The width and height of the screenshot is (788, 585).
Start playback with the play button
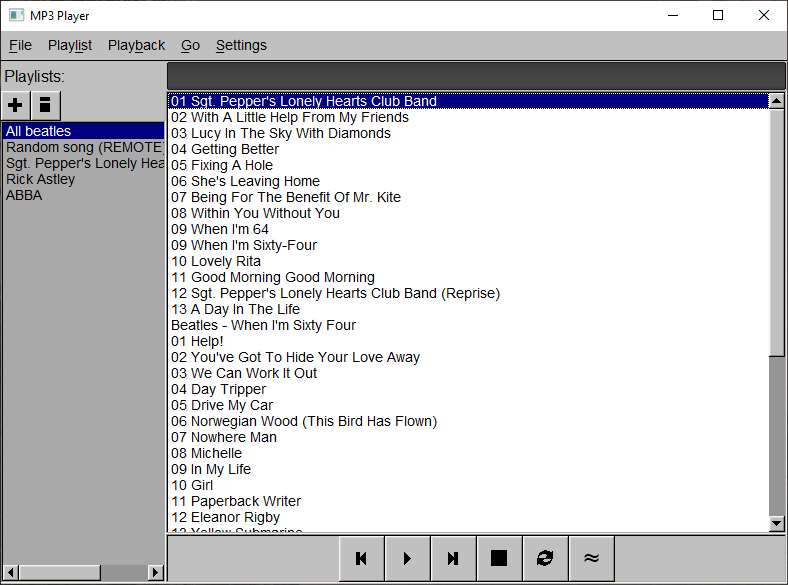(x=408, y=558)
